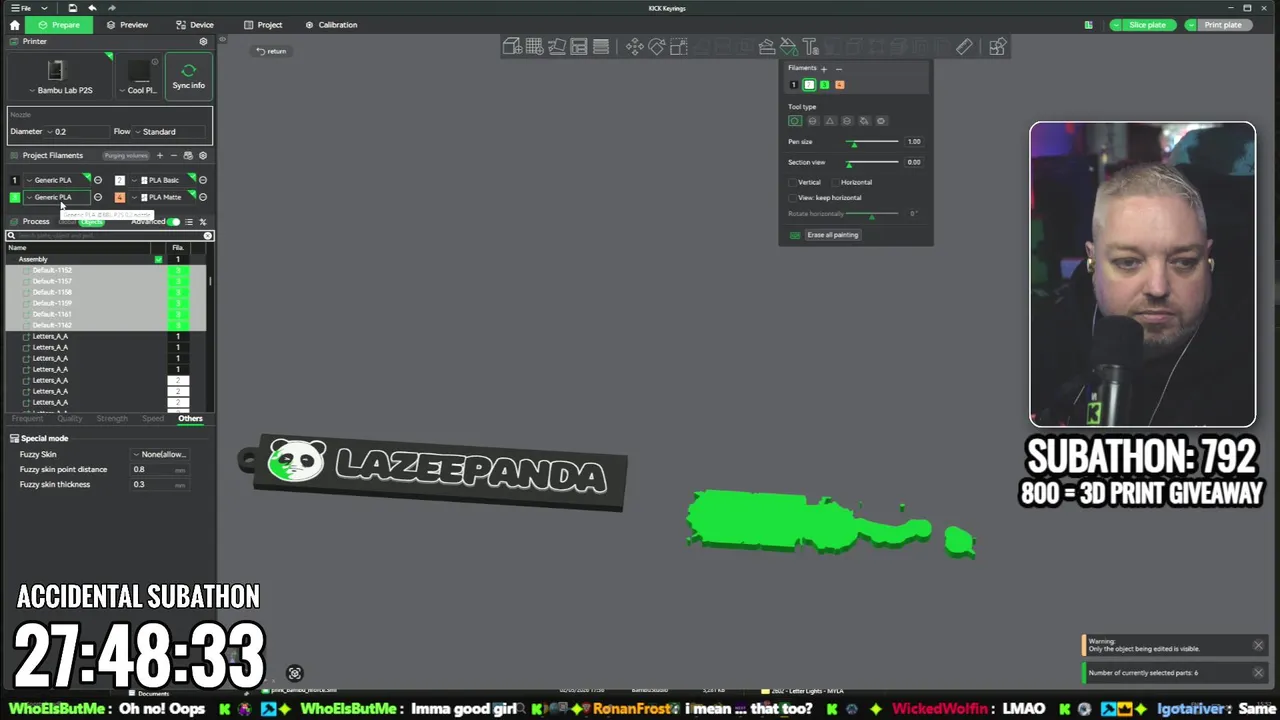The image size is (1280, 720).
Task: Open the Others process settings tab
Action: [190, 419]
